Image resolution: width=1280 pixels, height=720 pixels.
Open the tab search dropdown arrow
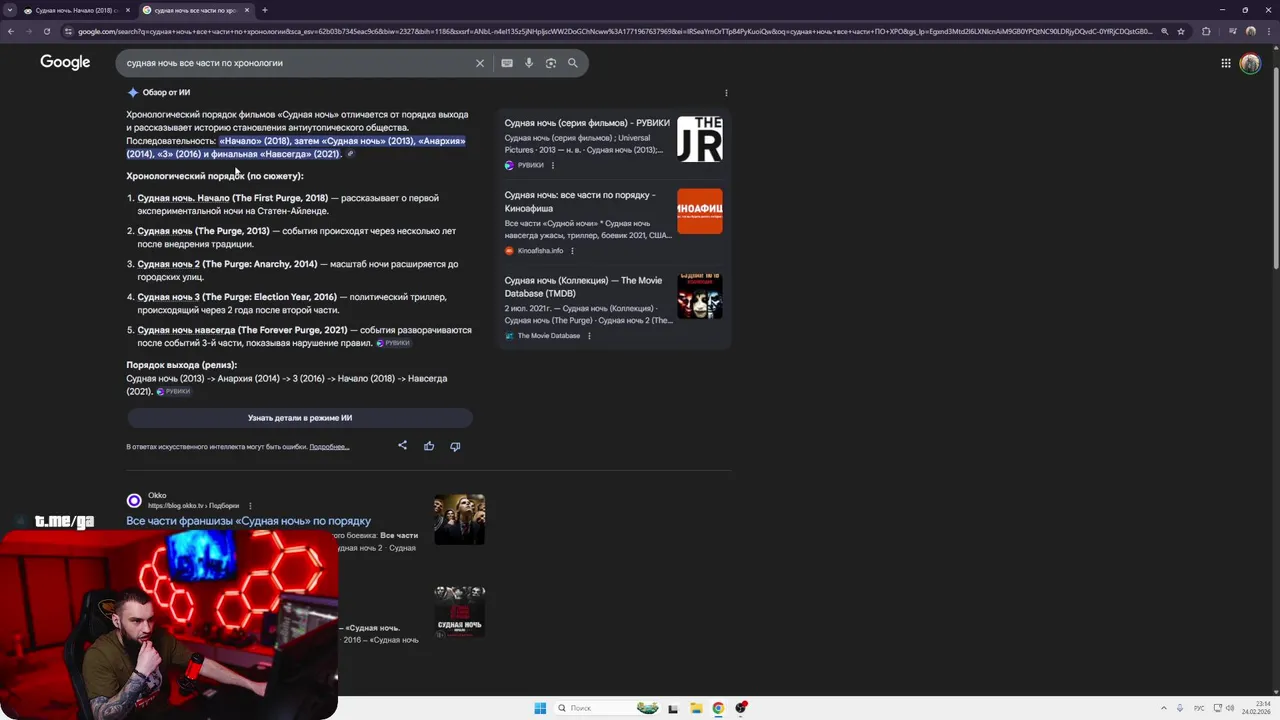point(11,10)
